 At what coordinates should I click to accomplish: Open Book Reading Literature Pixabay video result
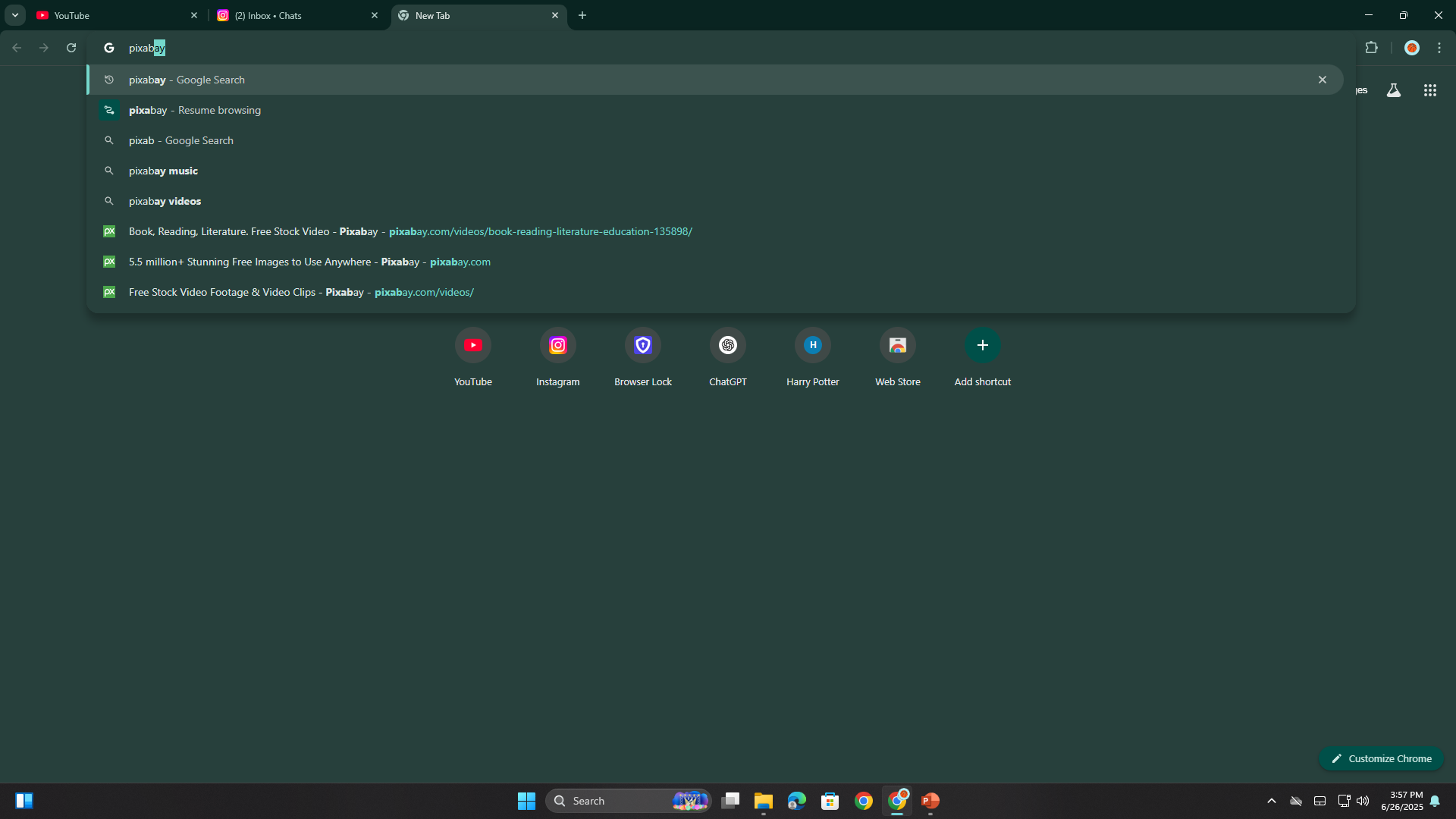coord(714,231)
